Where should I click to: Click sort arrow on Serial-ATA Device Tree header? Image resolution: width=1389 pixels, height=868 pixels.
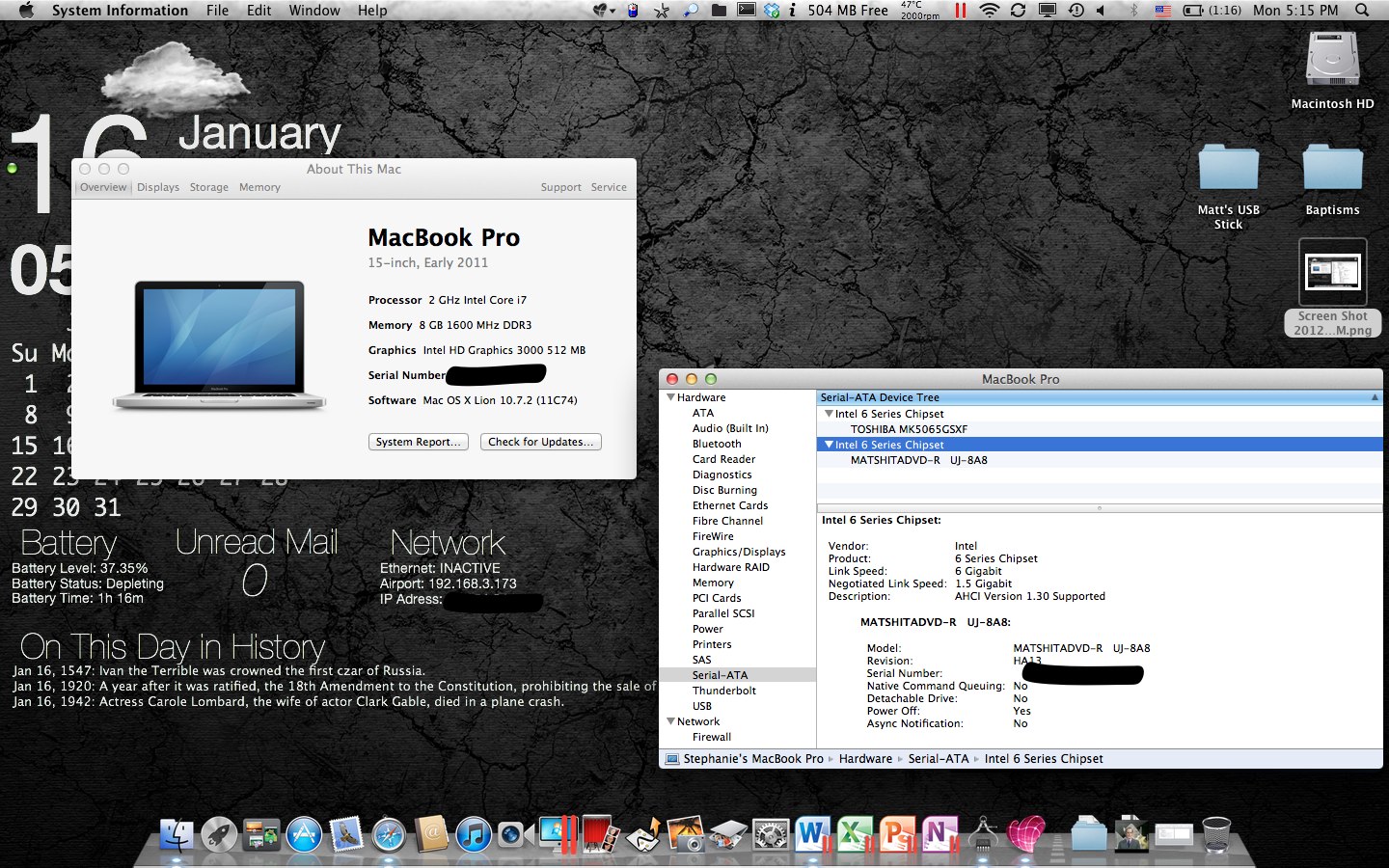(1375, 397)
